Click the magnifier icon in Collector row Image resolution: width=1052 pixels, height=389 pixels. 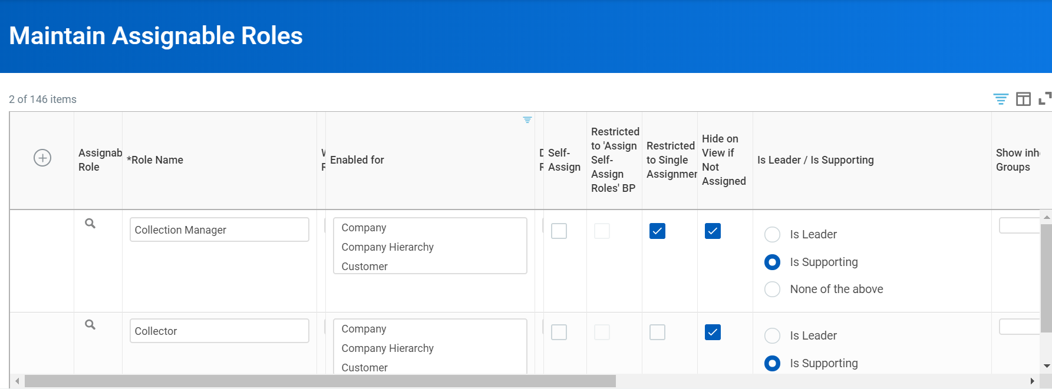coord(90,325)
